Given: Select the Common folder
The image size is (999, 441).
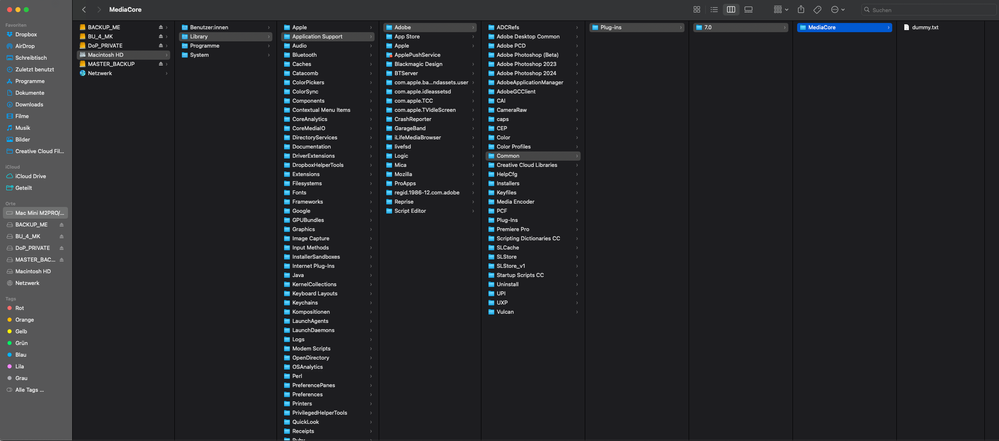Looking at the screenshot, I should pos(533,155).
